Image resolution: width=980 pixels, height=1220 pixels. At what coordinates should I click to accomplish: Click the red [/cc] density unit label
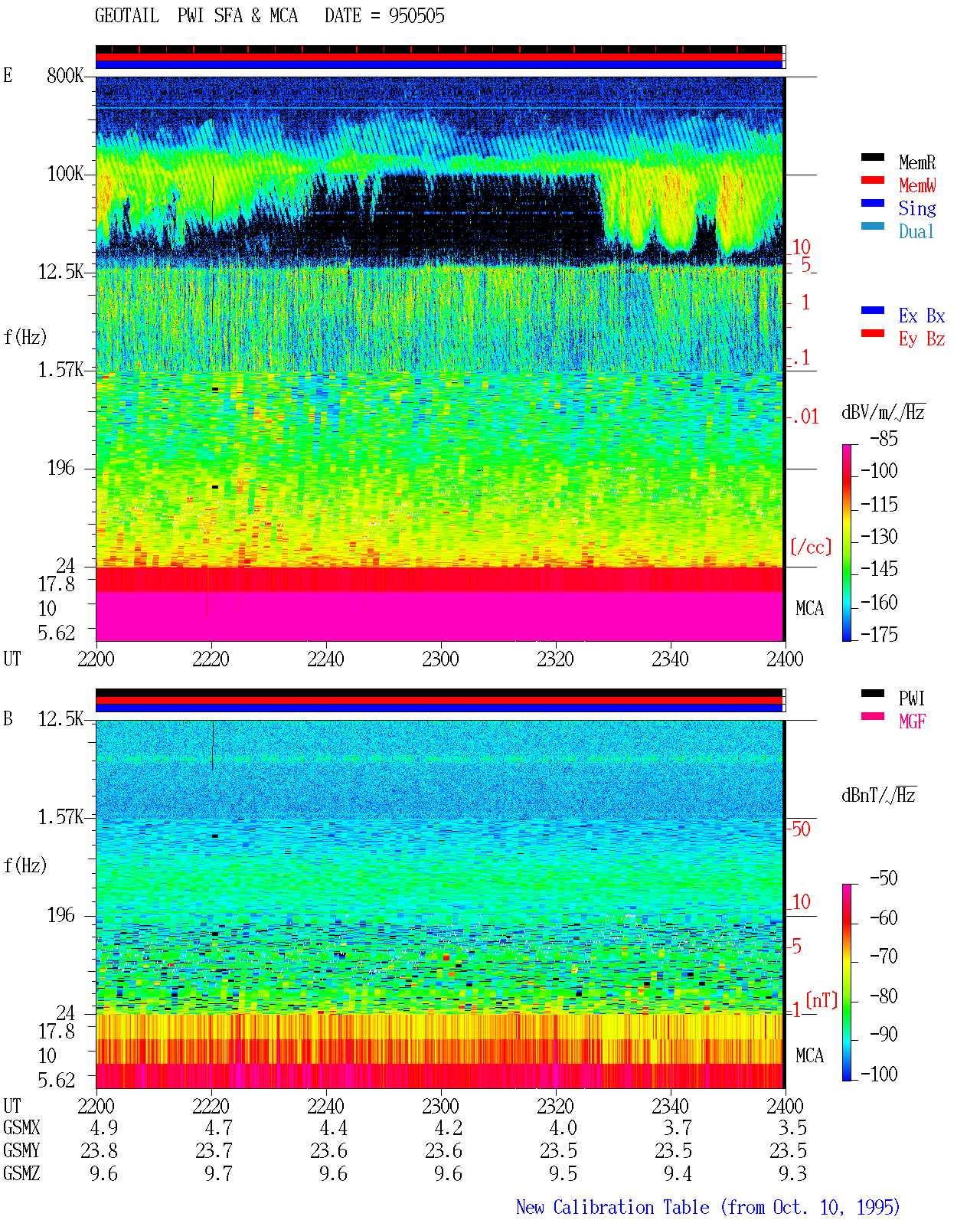pos(811,547)
